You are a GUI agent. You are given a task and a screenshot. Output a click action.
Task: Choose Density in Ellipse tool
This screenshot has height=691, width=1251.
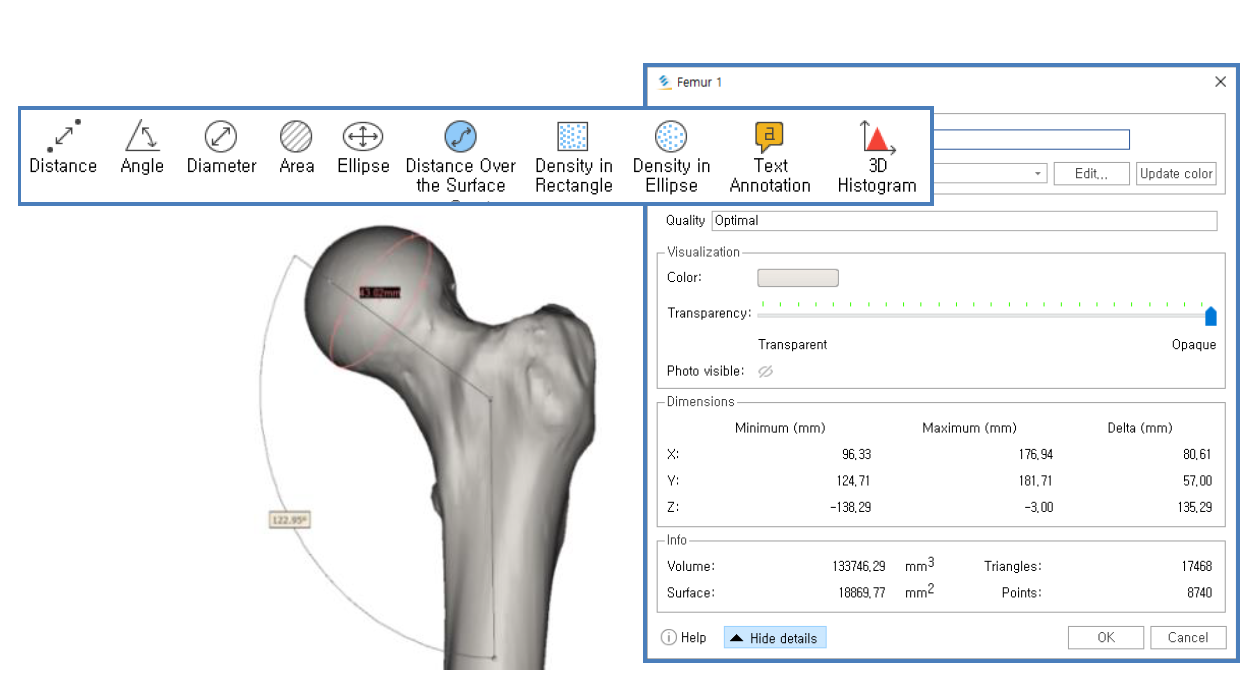pos(671,157)
